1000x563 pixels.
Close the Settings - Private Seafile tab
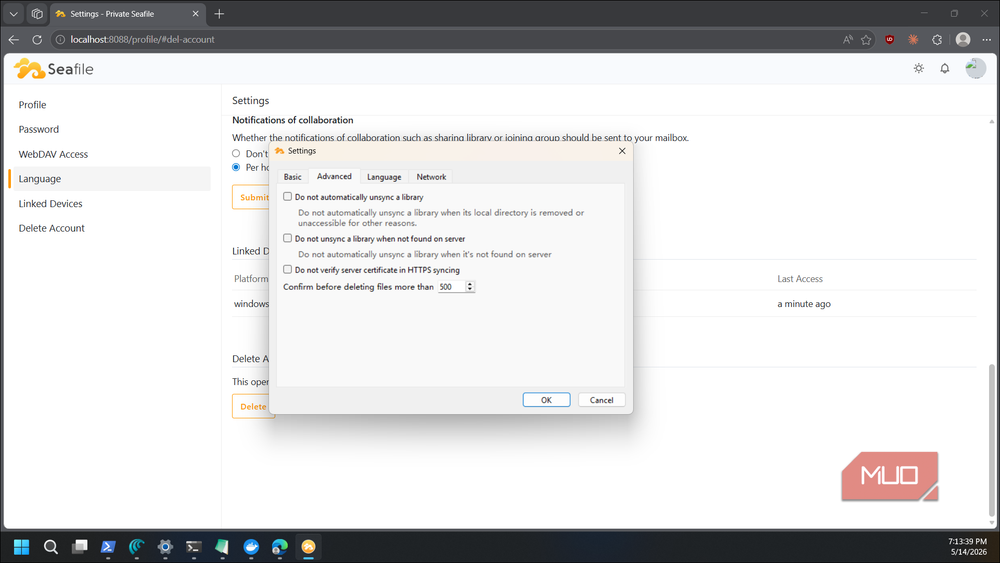click(x=195, y=13)
